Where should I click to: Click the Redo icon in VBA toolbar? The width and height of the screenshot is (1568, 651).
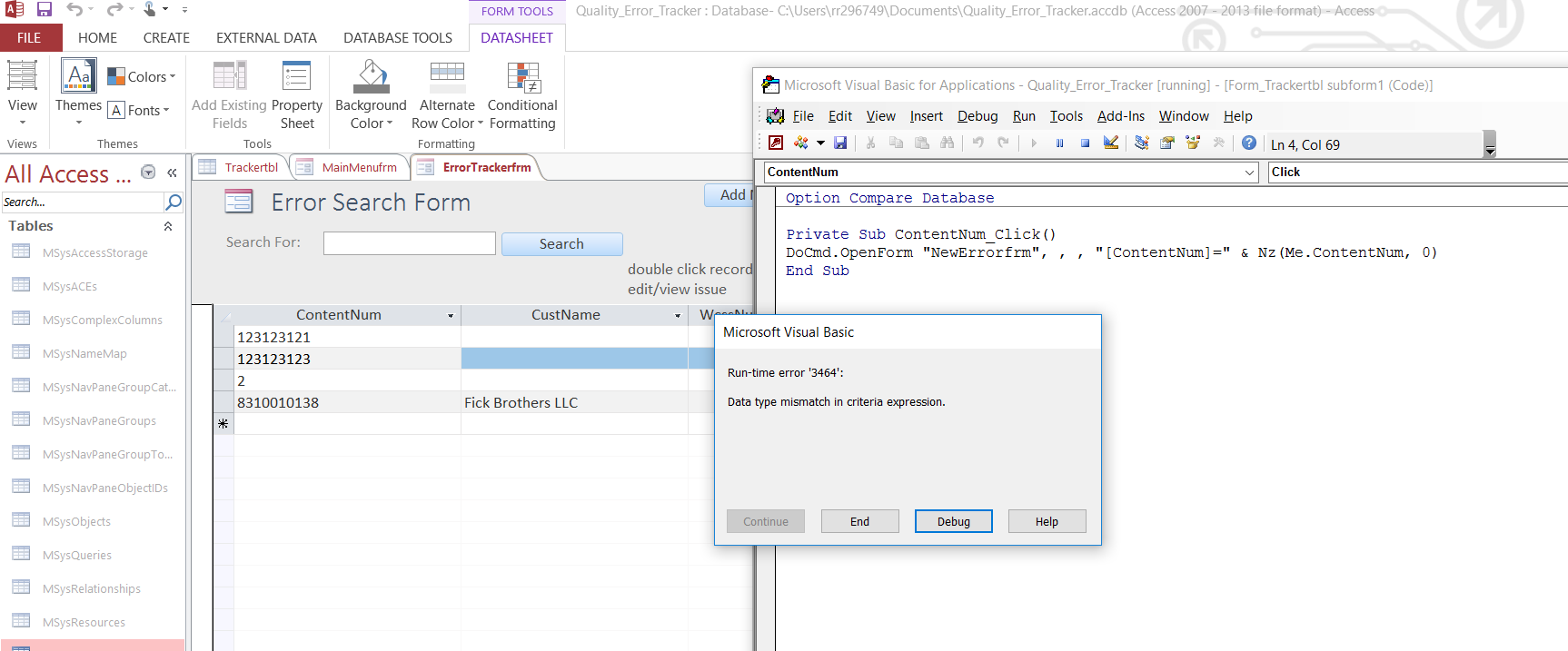(x=1003, y=143)
